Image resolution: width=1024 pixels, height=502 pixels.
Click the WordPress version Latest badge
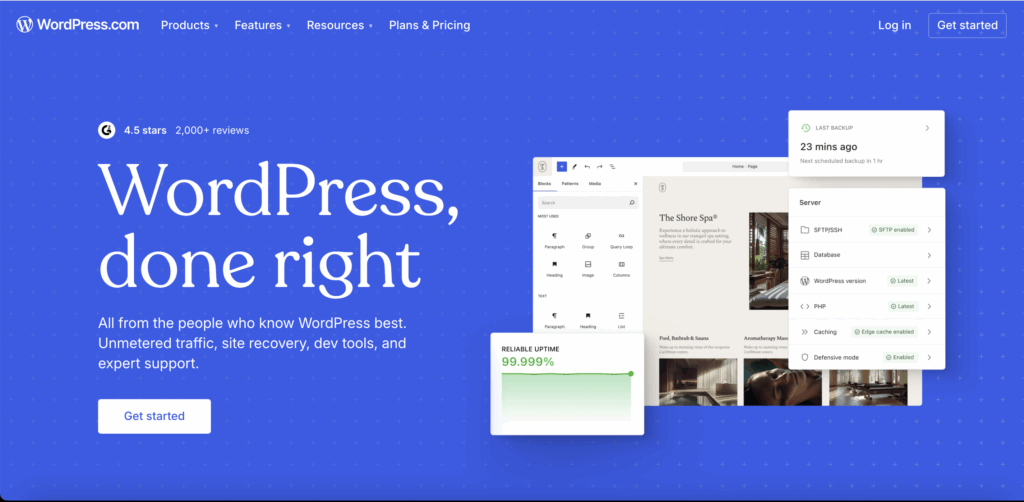tap(902, 281)
